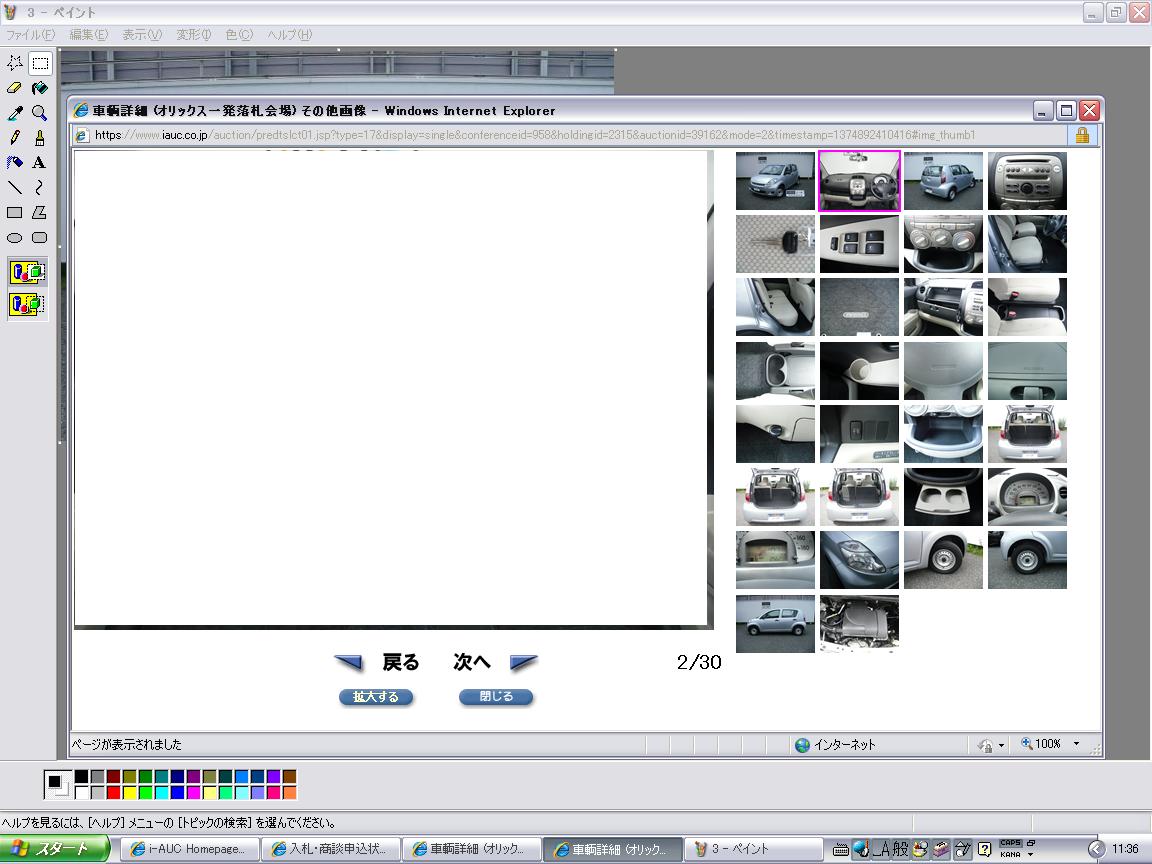Pick the red color in palette
Viewport: 1152px width, 864px height.
(113, 793)
